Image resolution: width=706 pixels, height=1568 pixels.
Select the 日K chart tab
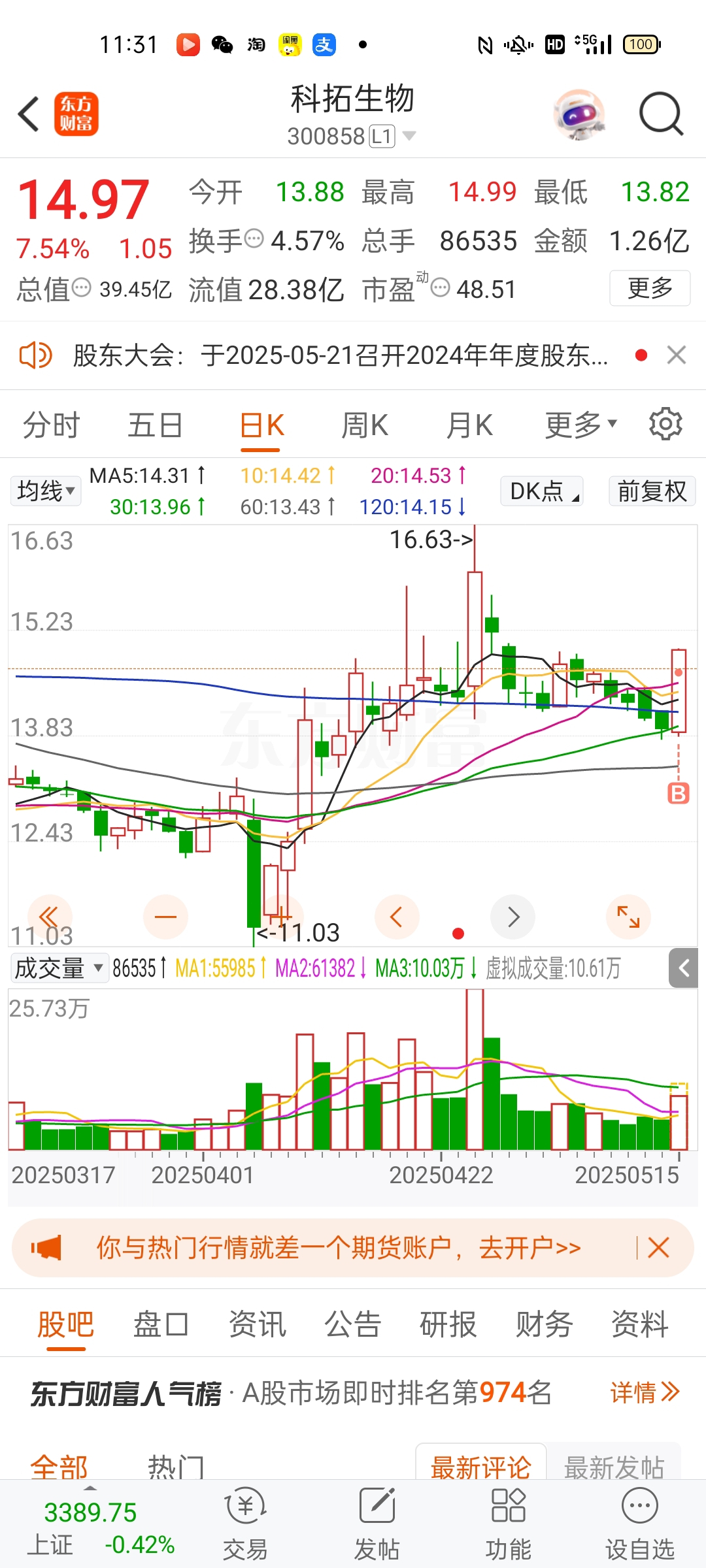[261, 425]
